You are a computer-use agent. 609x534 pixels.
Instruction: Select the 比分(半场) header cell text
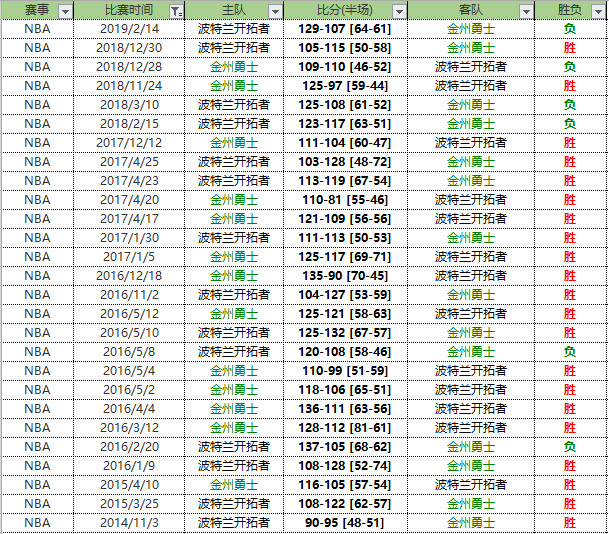click(x=345, y=10)
